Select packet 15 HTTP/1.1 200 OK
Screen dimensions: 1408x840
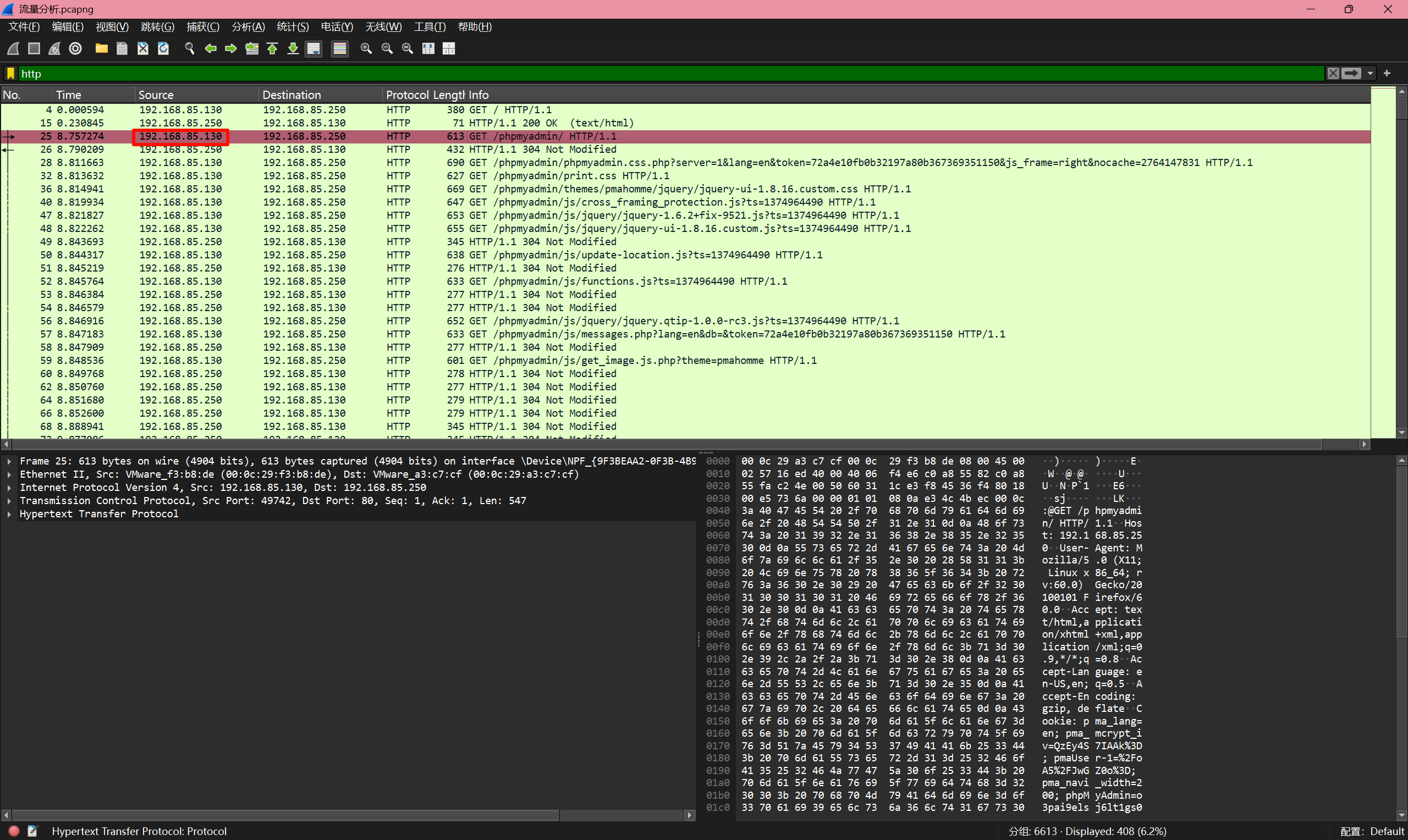click(x=686, y=123)
